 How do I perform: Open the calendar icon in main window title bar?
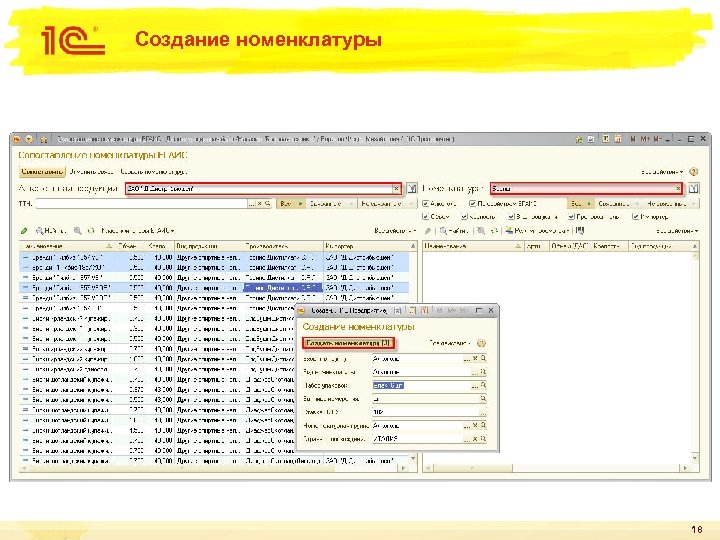(x=618, y=139)
